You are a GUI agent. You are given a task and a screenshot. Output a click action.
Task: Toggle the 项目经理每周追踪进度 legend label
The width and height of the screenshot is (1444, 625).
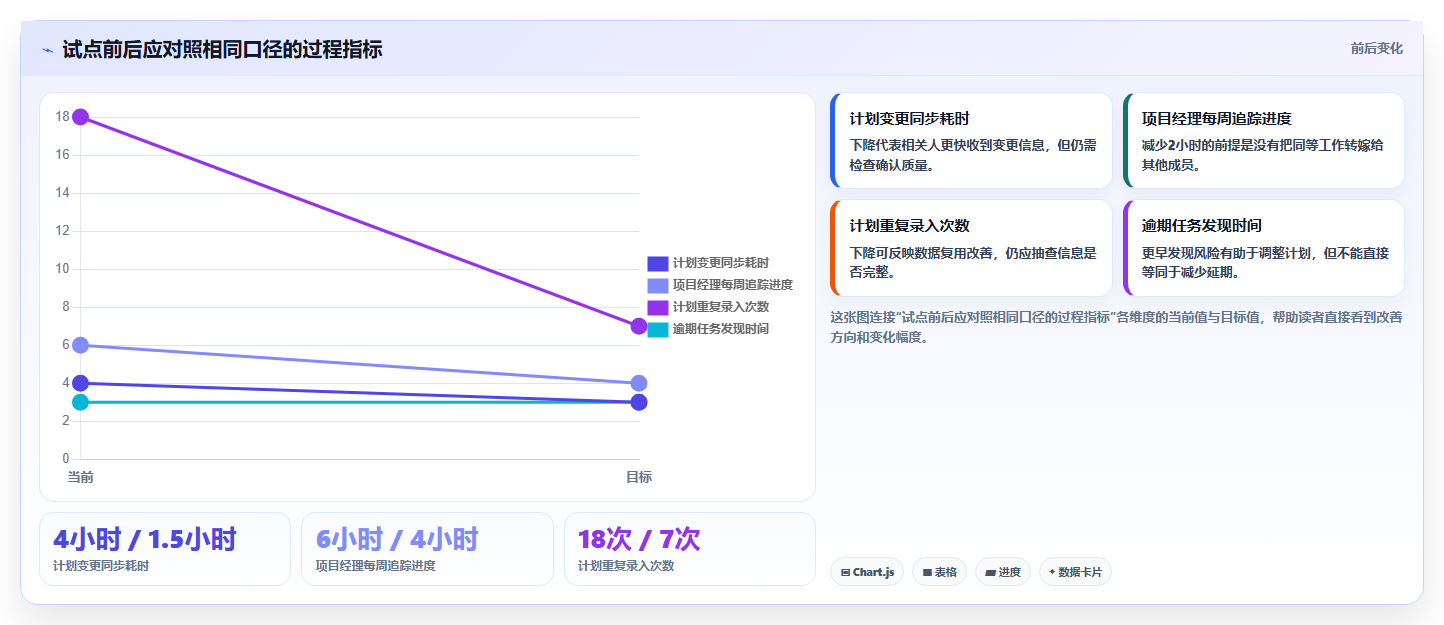(732, 285)
